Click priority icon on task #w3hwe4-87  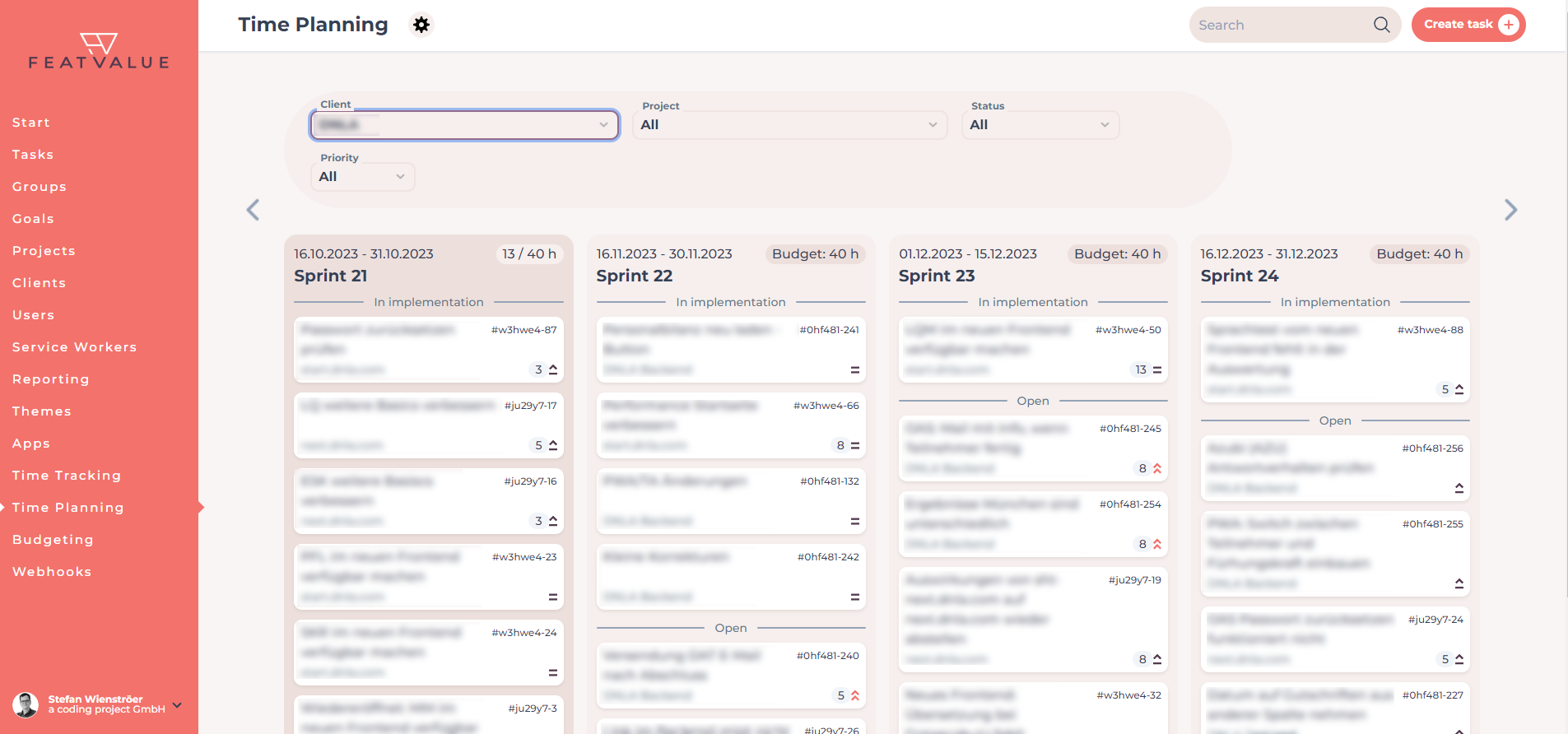click(553, 369)
